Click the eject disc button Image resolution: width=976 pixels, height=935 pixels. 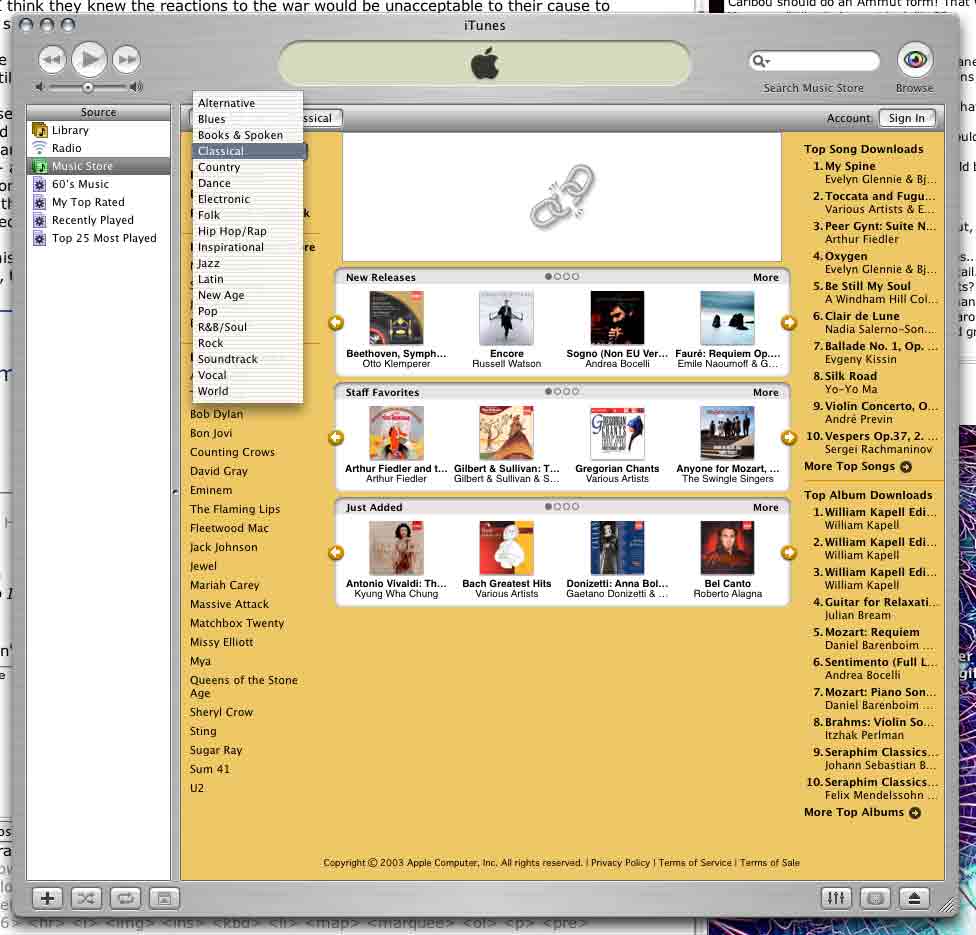pos(914,898)
